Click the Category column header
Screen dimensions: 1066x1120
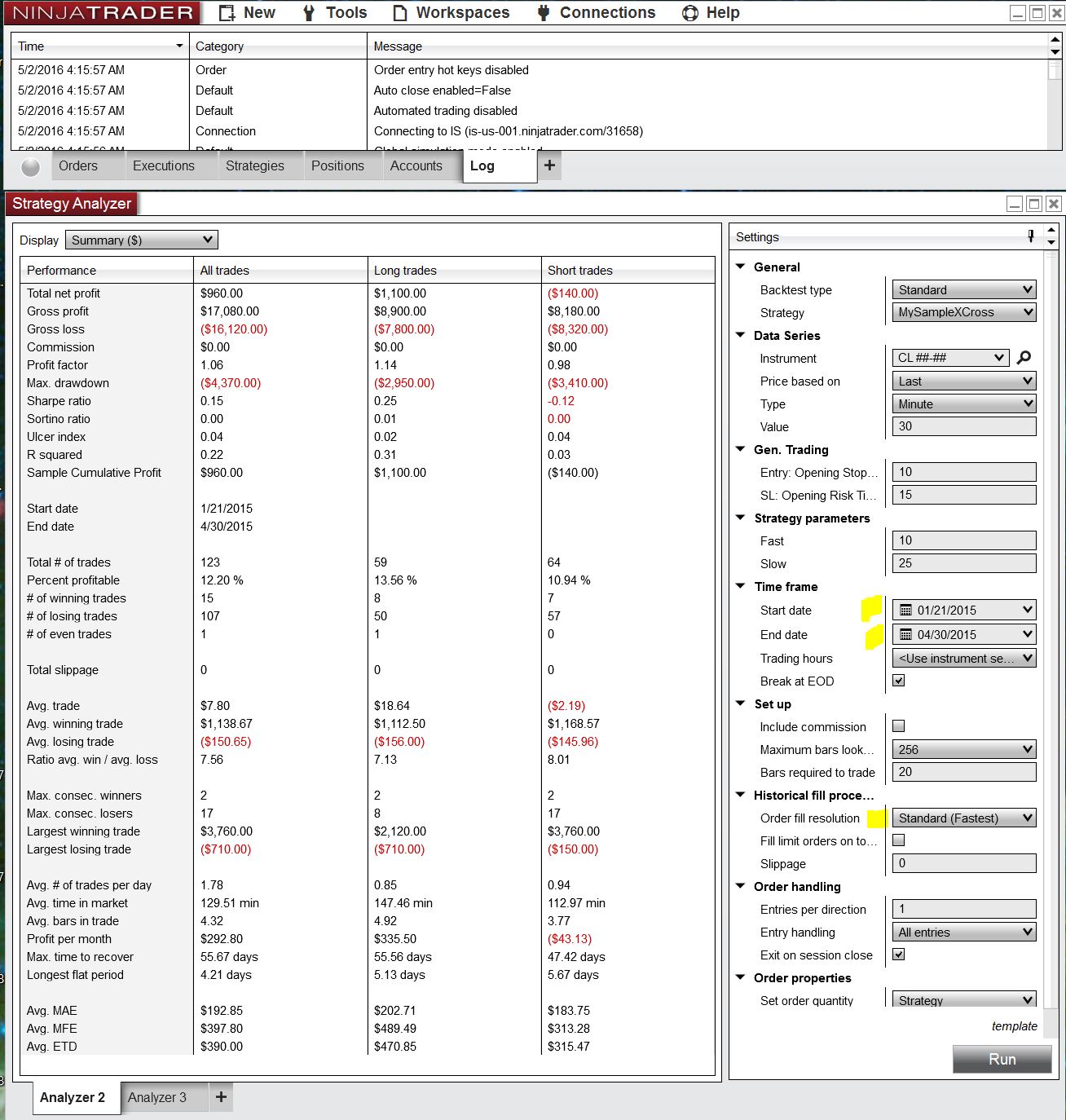(278, 46)
